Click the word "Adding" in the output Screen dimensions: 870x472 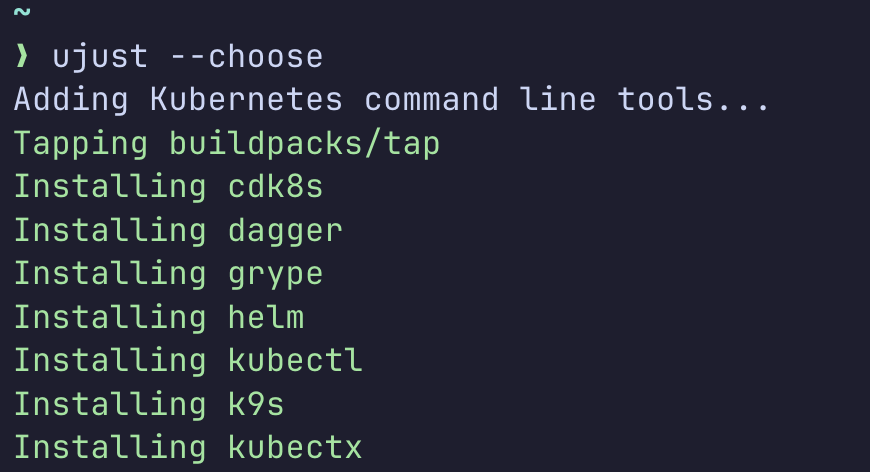coord(71,100)
